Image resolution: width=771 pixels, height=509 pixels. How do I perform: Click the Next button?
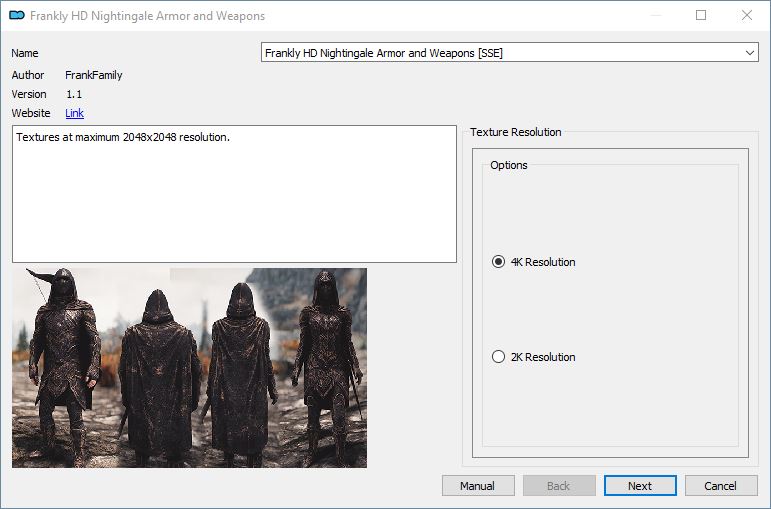point(640,486)
